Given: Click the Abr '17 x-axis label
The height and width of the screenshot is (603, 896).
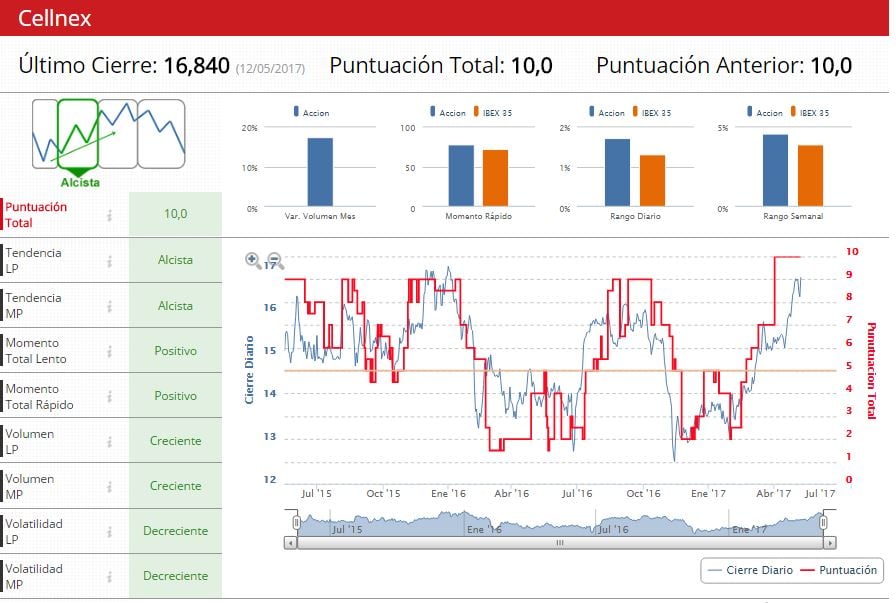Looking at the screenshot, I should point(774,493).
